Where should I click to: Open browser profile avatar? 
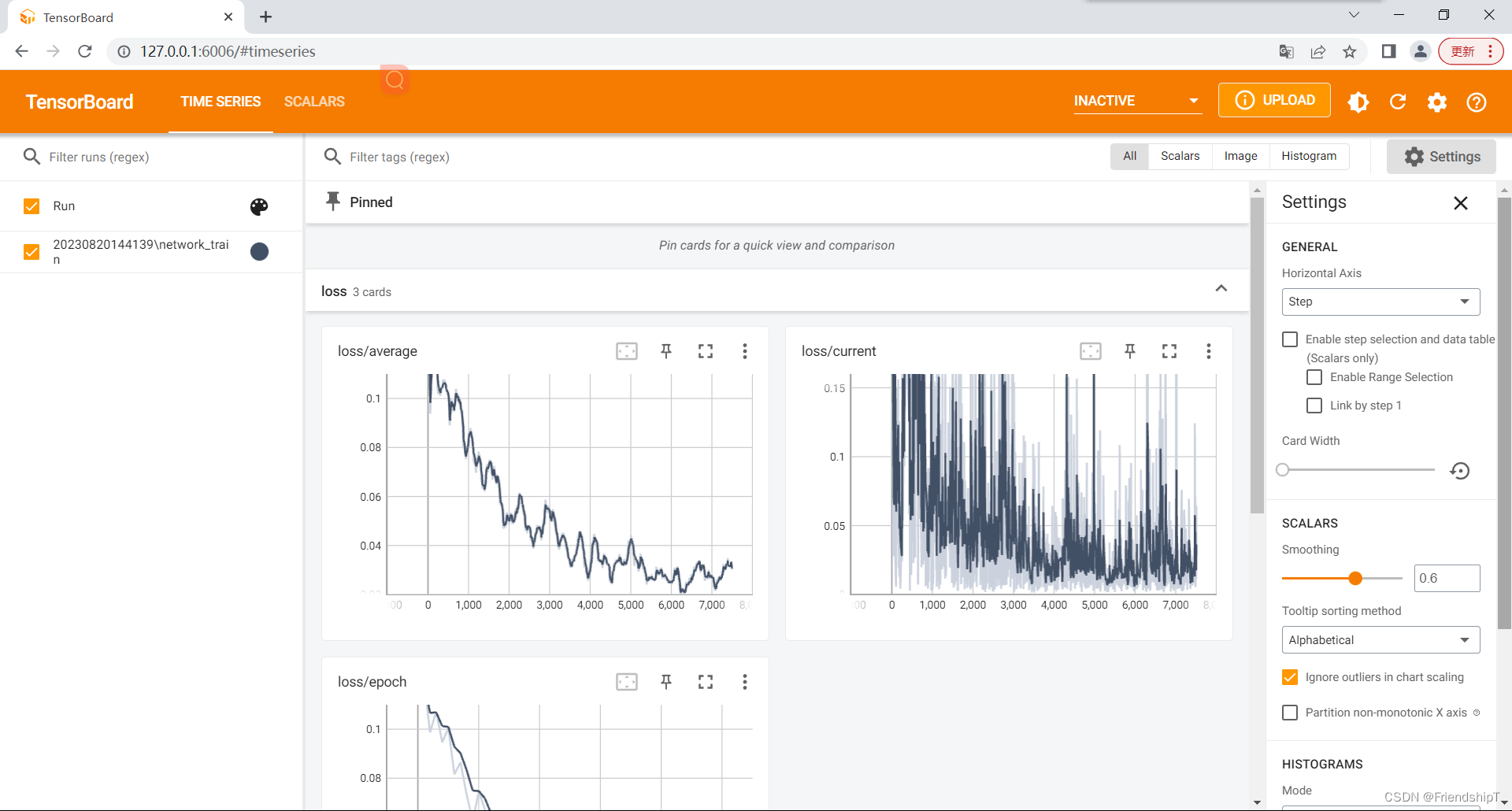pos(1421,52)
